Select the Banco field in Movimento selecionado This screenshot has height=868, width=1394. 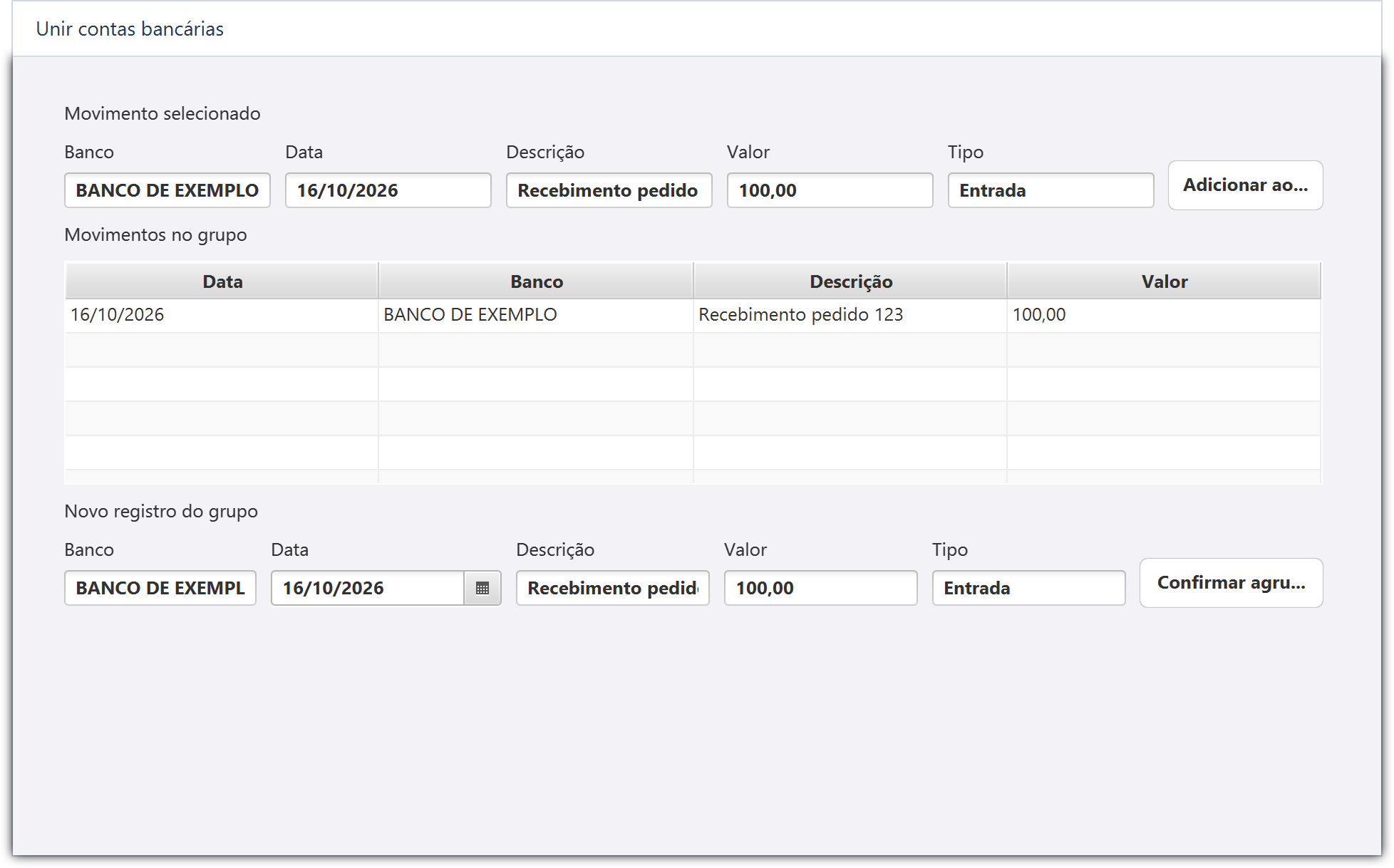pos(167,190)
